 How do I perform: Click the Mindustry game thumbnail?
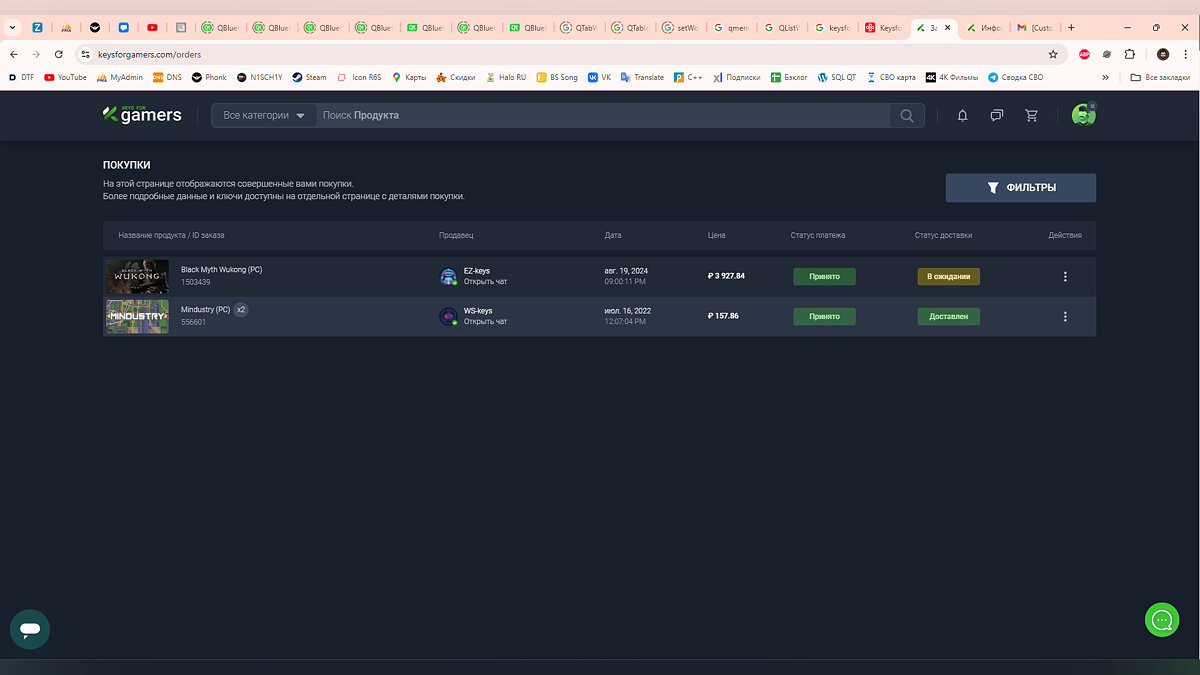(x=137, y=316)
